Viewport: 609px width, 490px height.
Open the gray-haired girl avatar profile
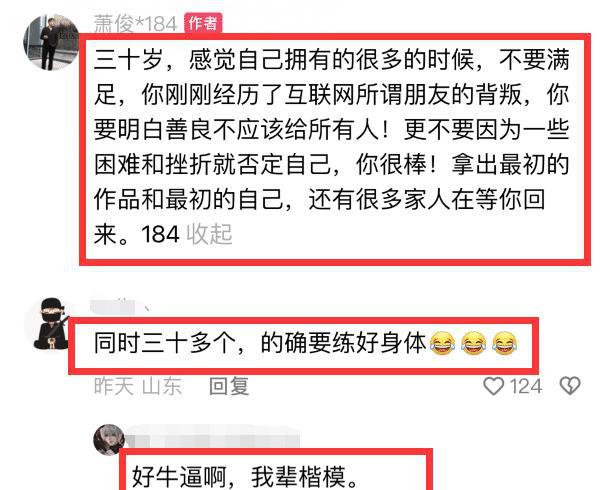tap(109, 440)
